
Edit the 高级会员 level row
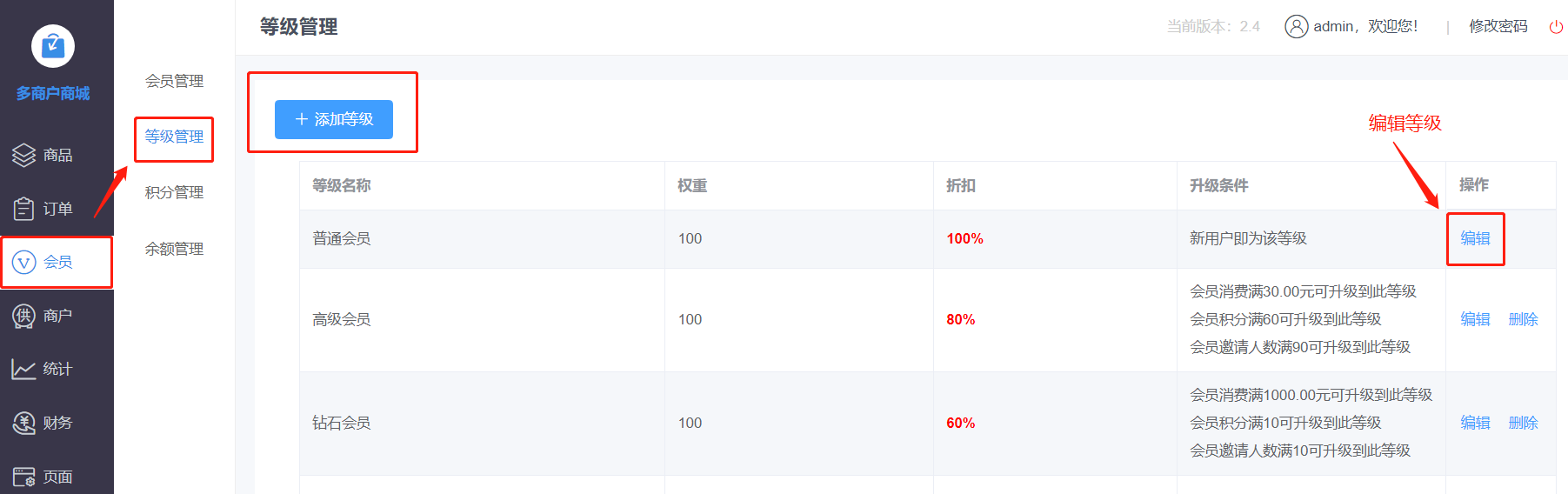[1475, 319]
